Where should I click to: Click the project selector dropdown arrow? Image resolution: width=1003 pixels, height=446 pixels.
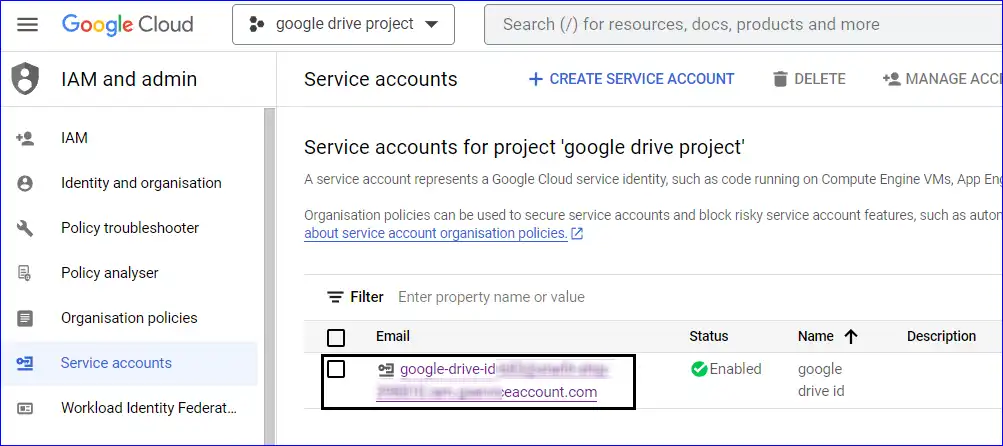pos(432,24)
